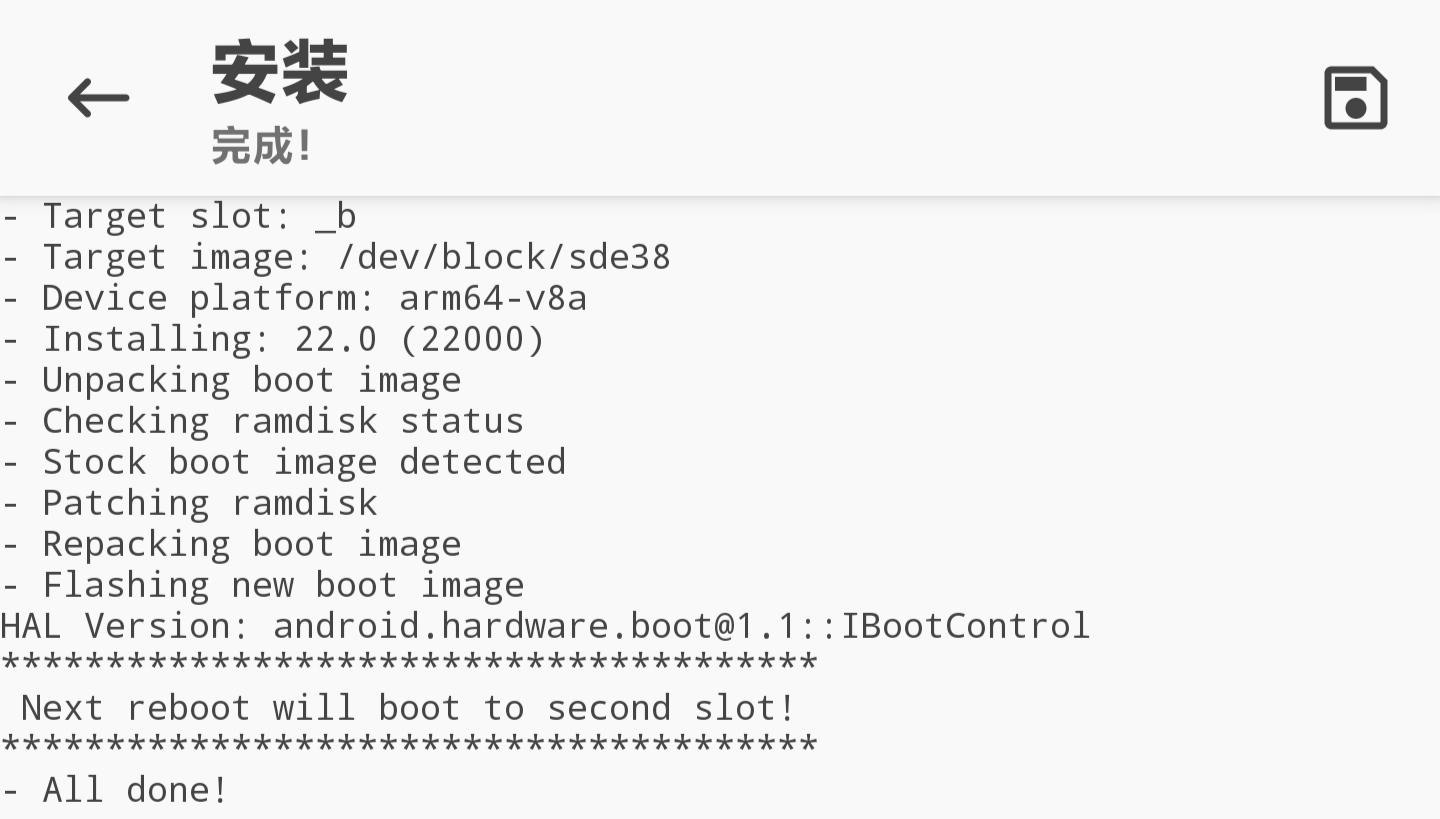Click the 完成! status subtitle
Viewport: 1440px width, 819px height.
(262, 147)
